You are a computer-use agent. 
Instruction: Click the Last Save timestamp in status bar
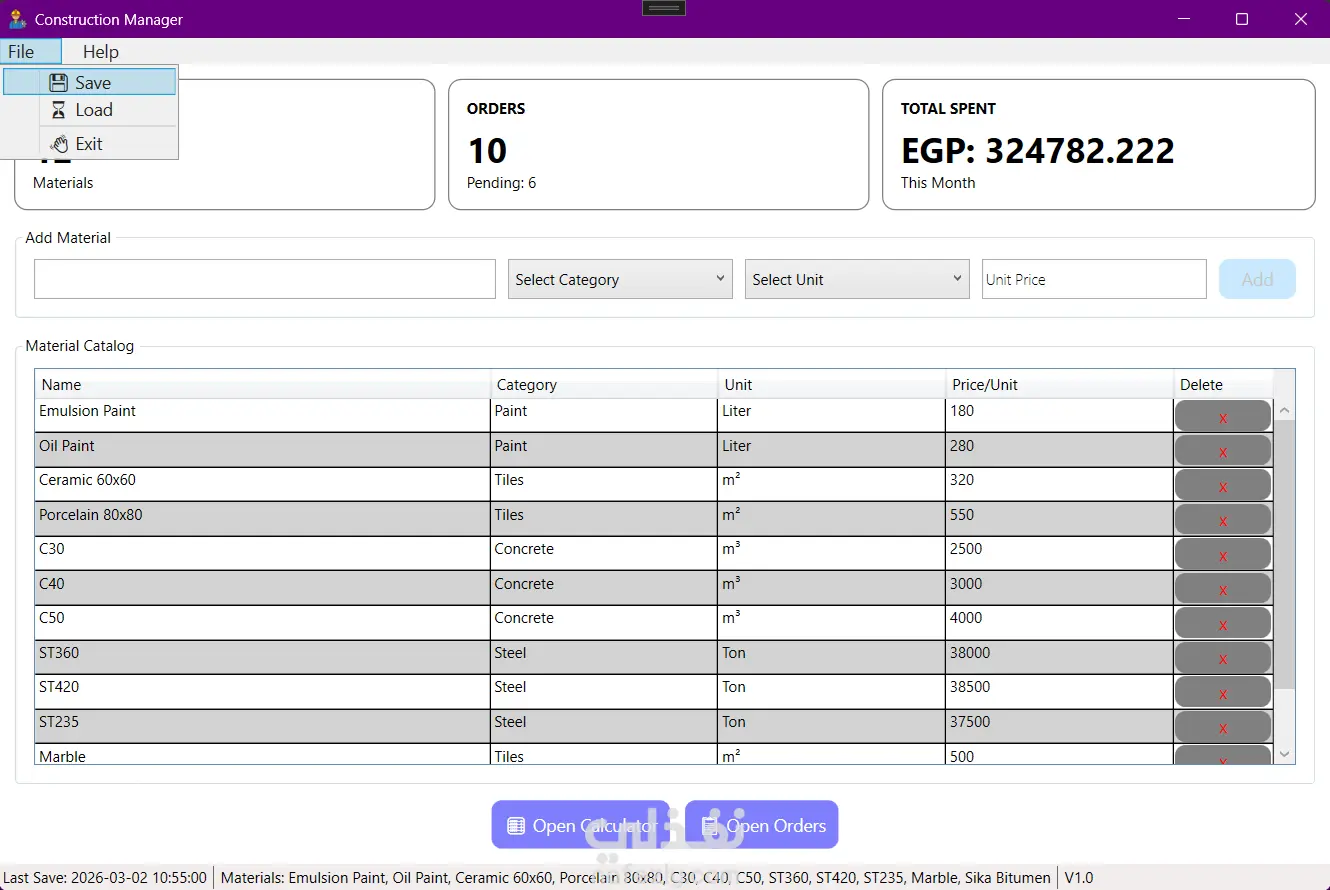click(105, 878)
